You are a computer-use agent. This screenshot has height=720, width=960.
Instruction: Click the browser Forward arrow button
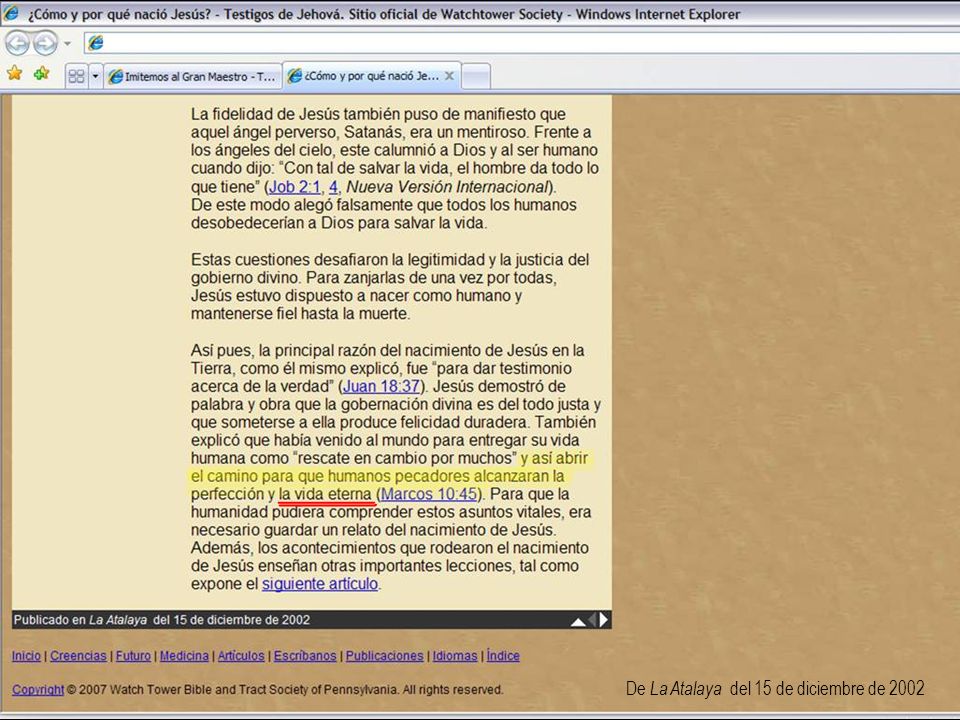[x=45, y=43]
